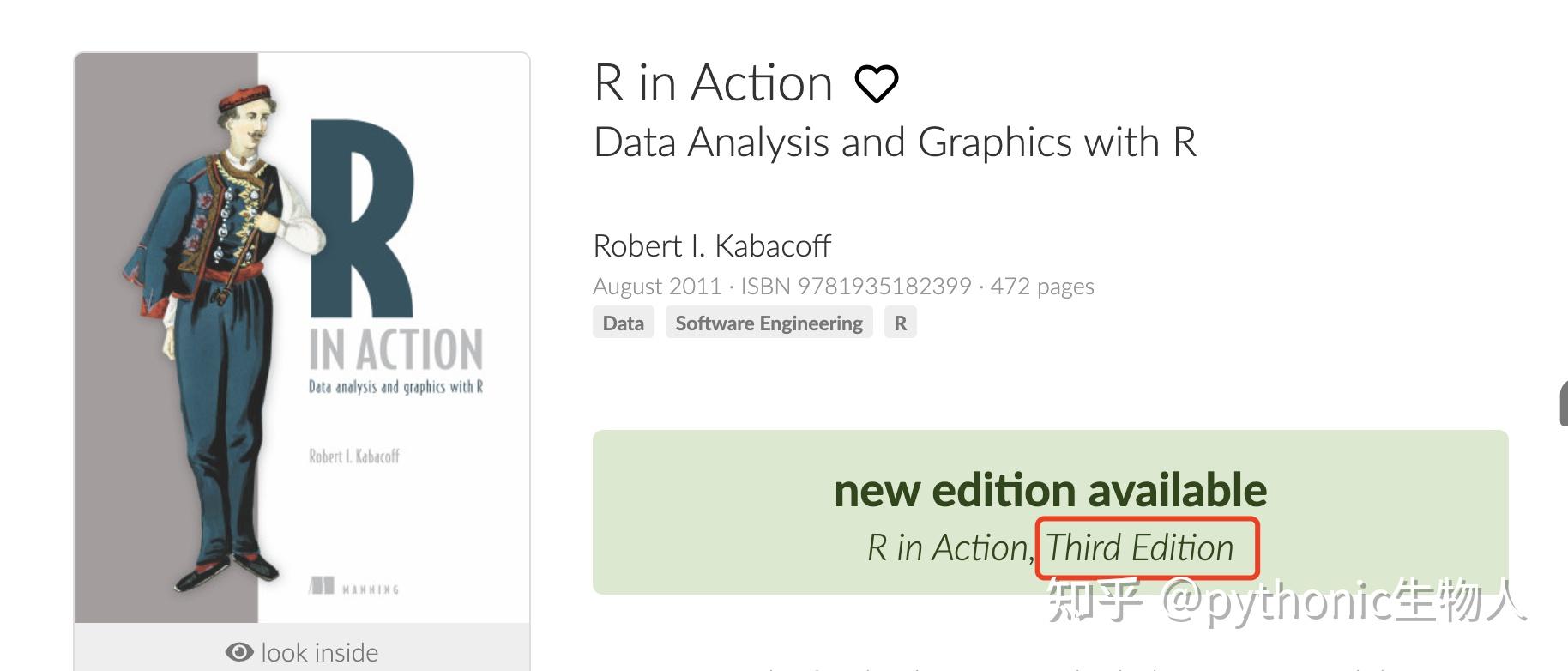Open the dark side tab at right edge

point(1563,403)
